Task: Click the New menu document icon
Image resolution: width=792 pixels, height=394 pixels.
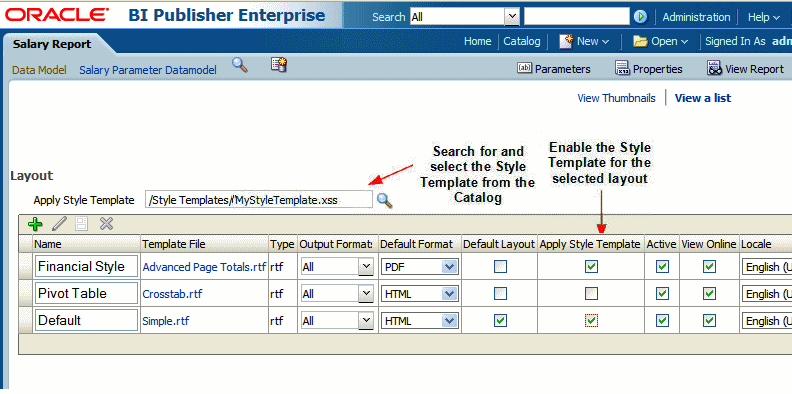Action: (566, 41)
